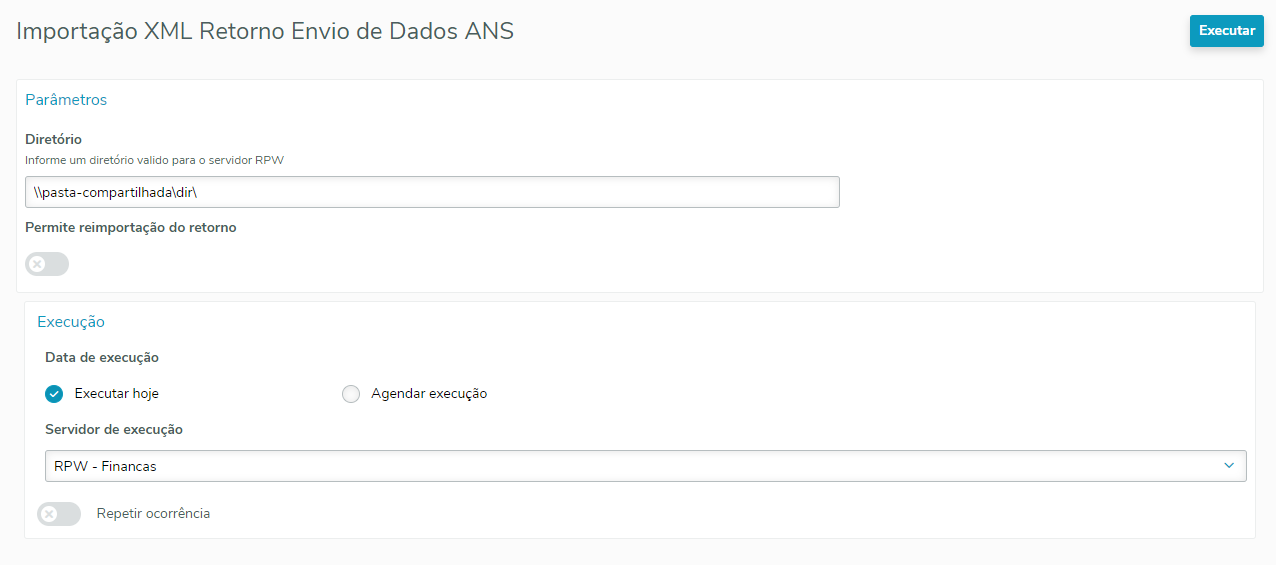Viewport: 1276px width, 565px height.
Task: Enable the Repetir ocorrência switch
Action: click(x=59, y=514)
